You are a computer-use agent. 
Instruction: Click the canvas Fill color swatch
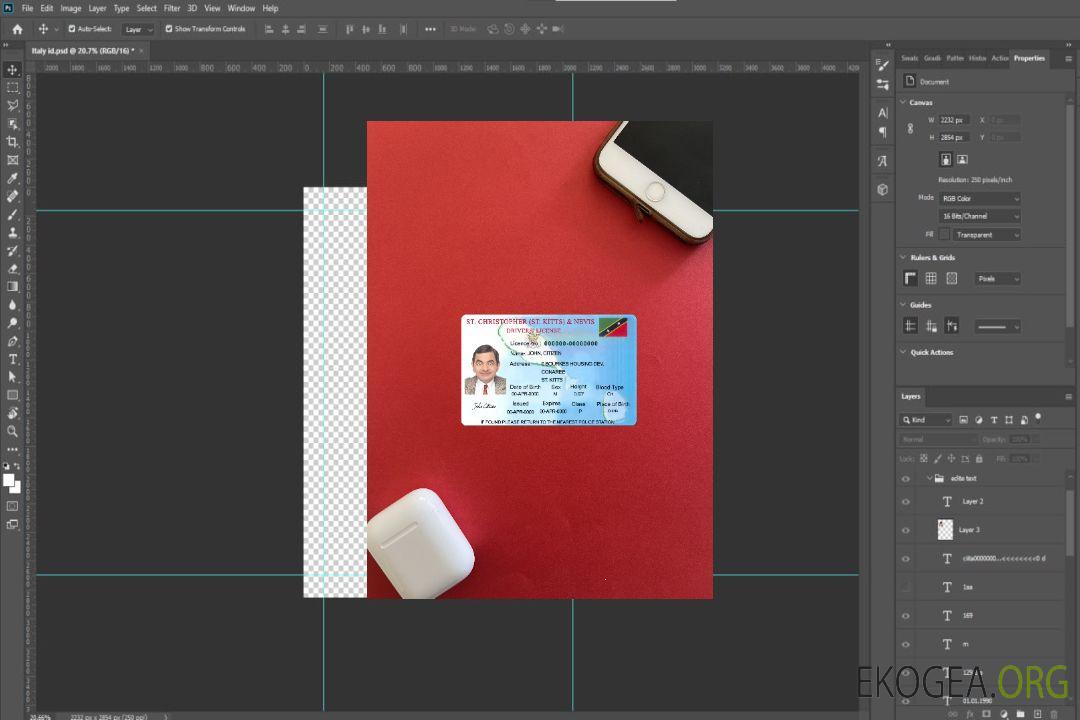944,235
